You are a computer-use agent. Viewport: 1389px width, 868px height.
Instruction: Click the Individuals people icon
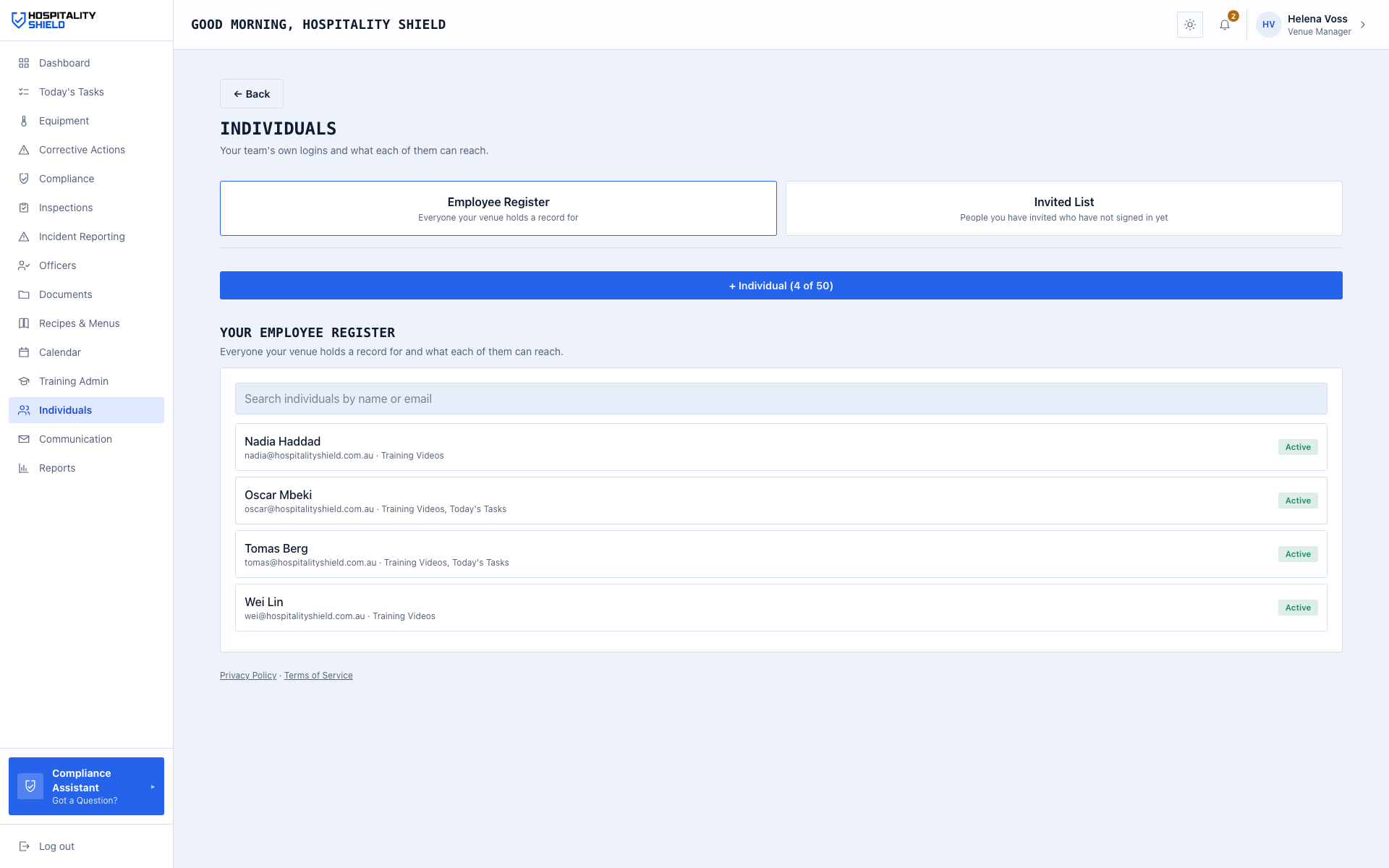coord(24,410)
